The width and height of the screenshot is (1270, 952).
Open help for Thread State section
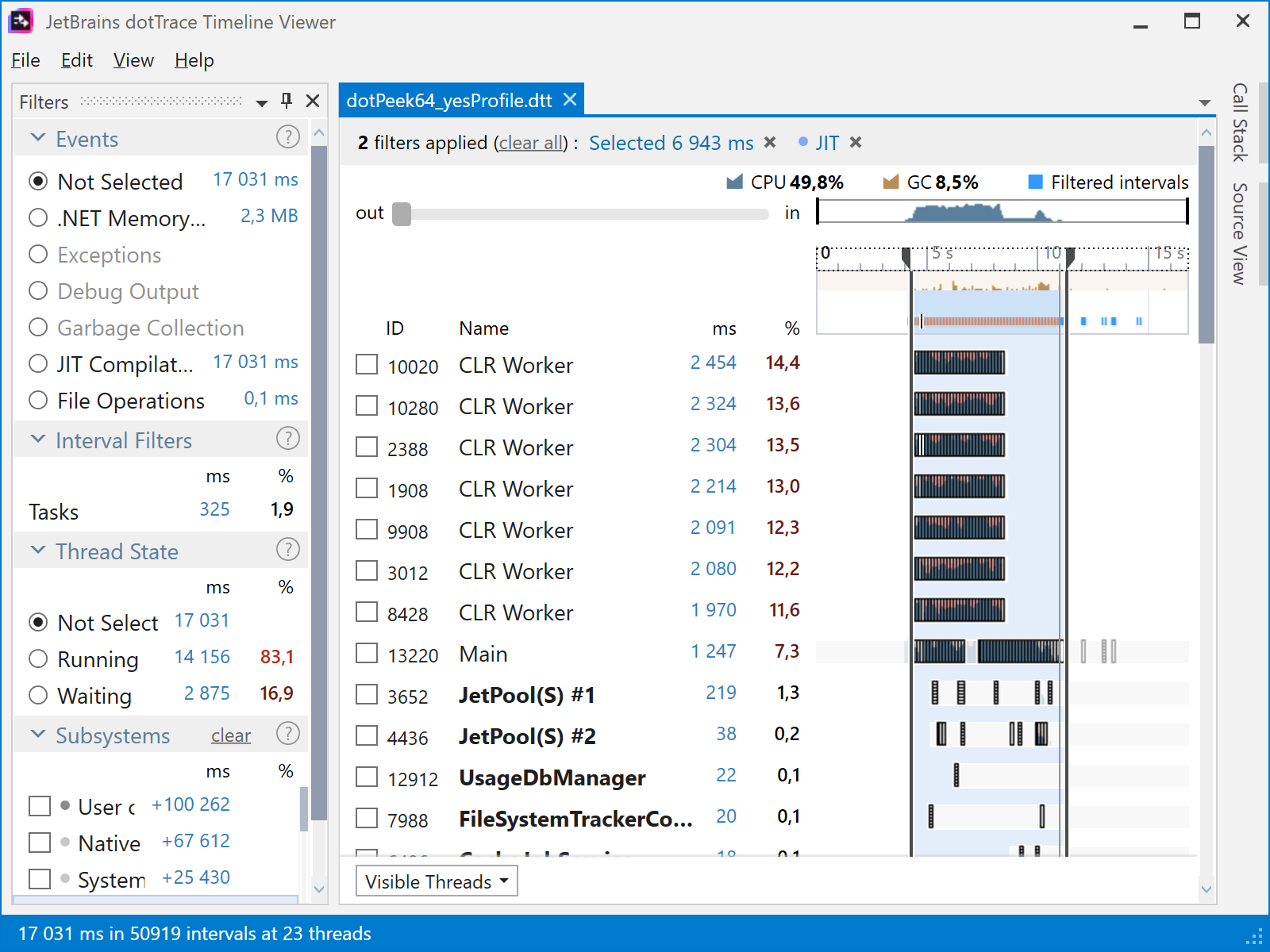pos(287,550)
